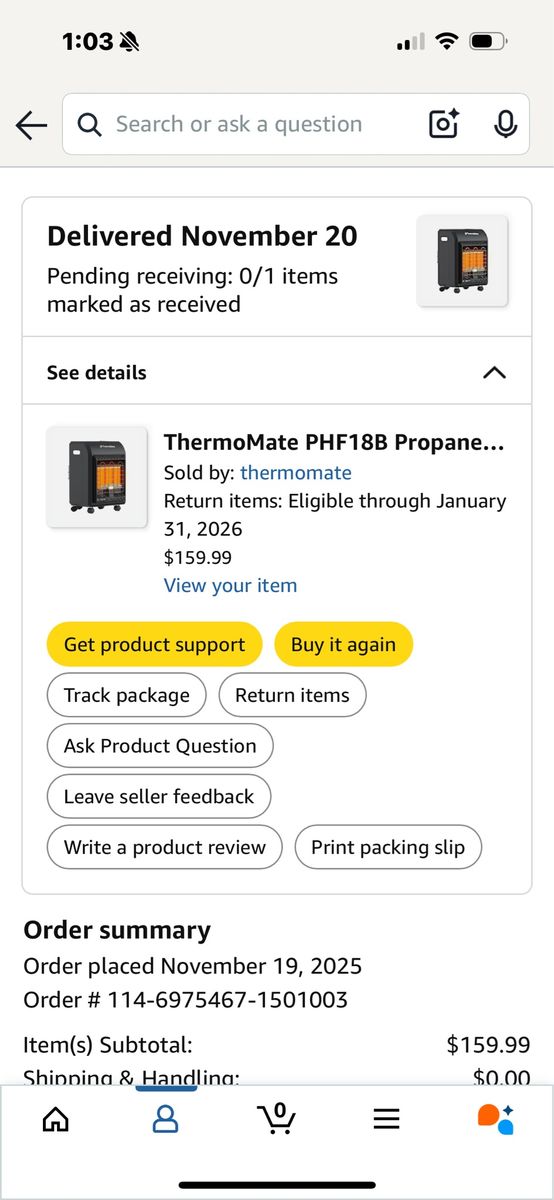Viewport: 554px width, 1200px height.
Task: Select Track package
Action: (x=126, y=695)
